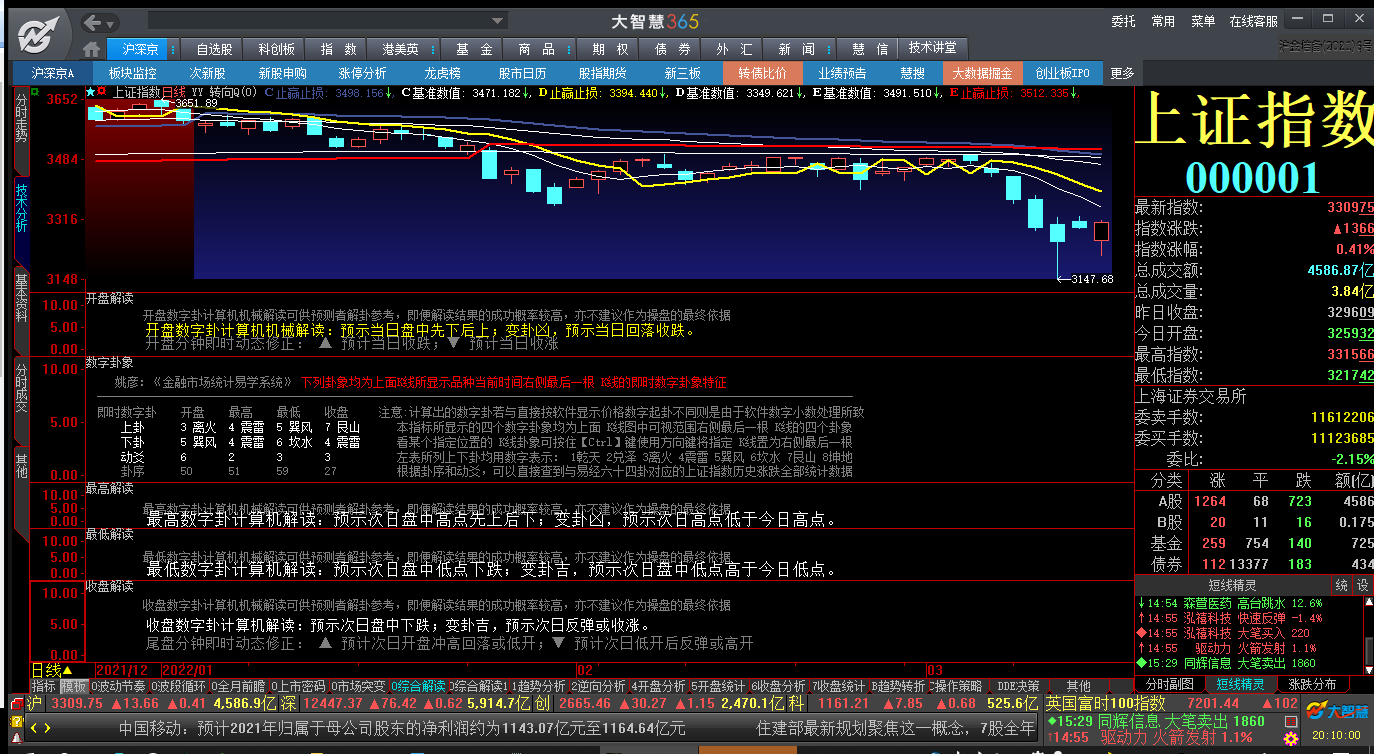Click the orange 大数据掘金 button
Image resolution: width=1374 pixels, height=754 pixels.
[x=982, y=73]
